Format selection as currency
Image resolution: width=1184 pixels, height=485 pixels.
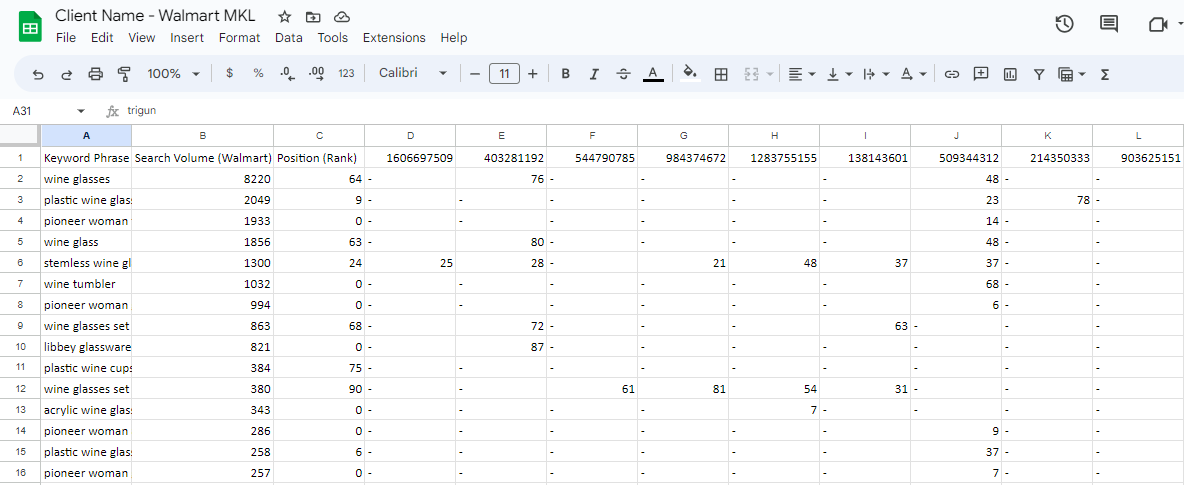point(230,74)
